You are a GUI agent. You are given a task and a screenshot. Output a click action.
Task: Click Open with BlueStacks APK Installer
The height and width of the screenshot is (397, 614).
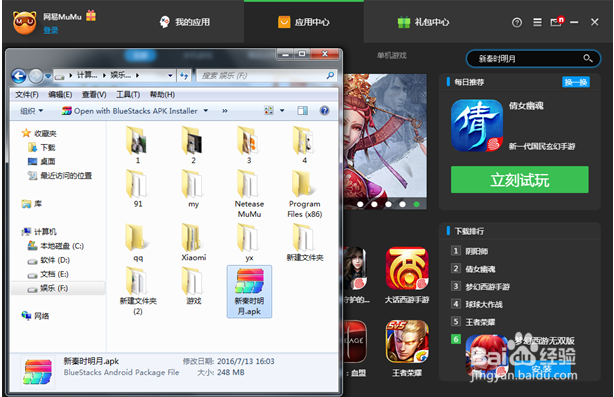[x=130, y=111]
